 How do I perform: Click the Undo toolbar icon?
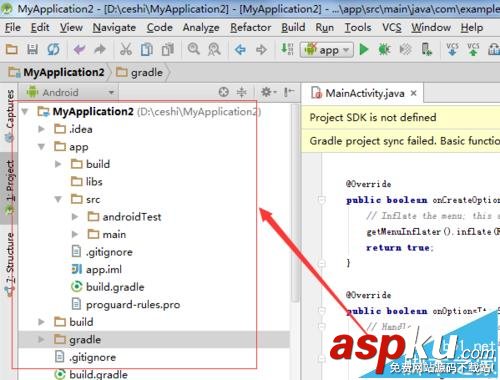pyautogui.click(x=79, y=49)
